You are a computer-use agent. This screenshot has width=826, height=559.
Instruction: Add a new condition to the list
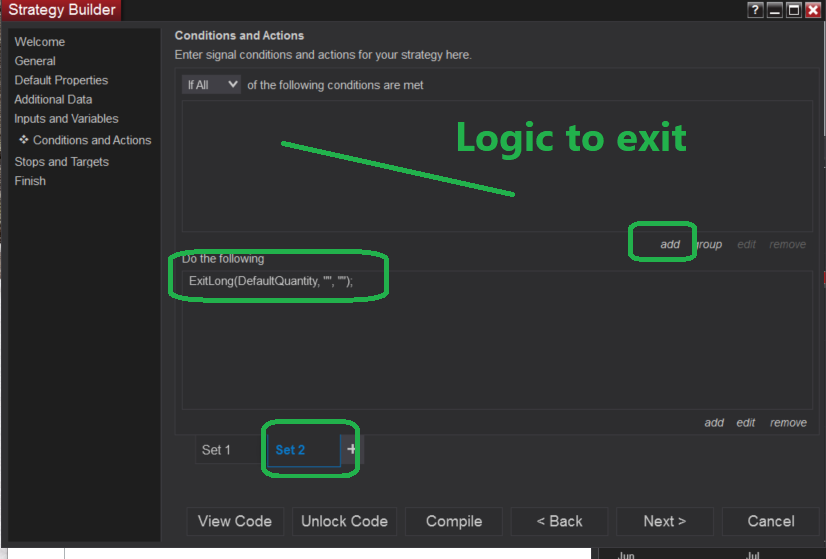tap(670, 244)
